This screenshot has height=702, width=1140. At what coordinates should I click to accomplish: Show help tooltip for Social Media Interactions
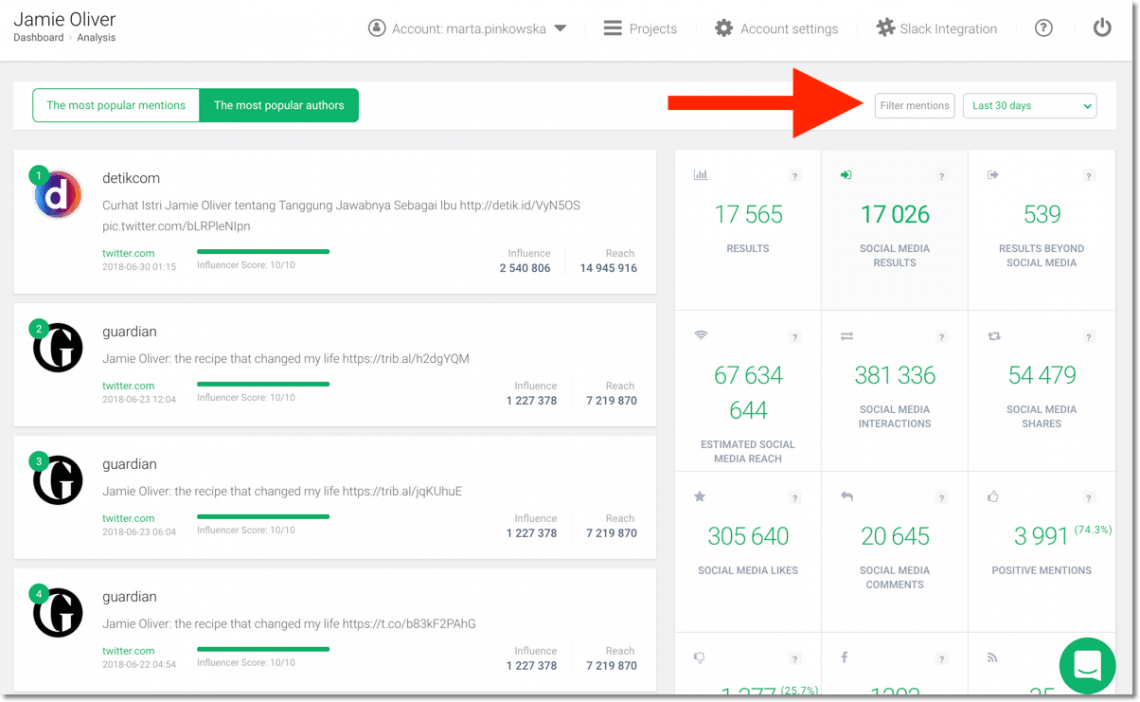[x=942, y=337]
